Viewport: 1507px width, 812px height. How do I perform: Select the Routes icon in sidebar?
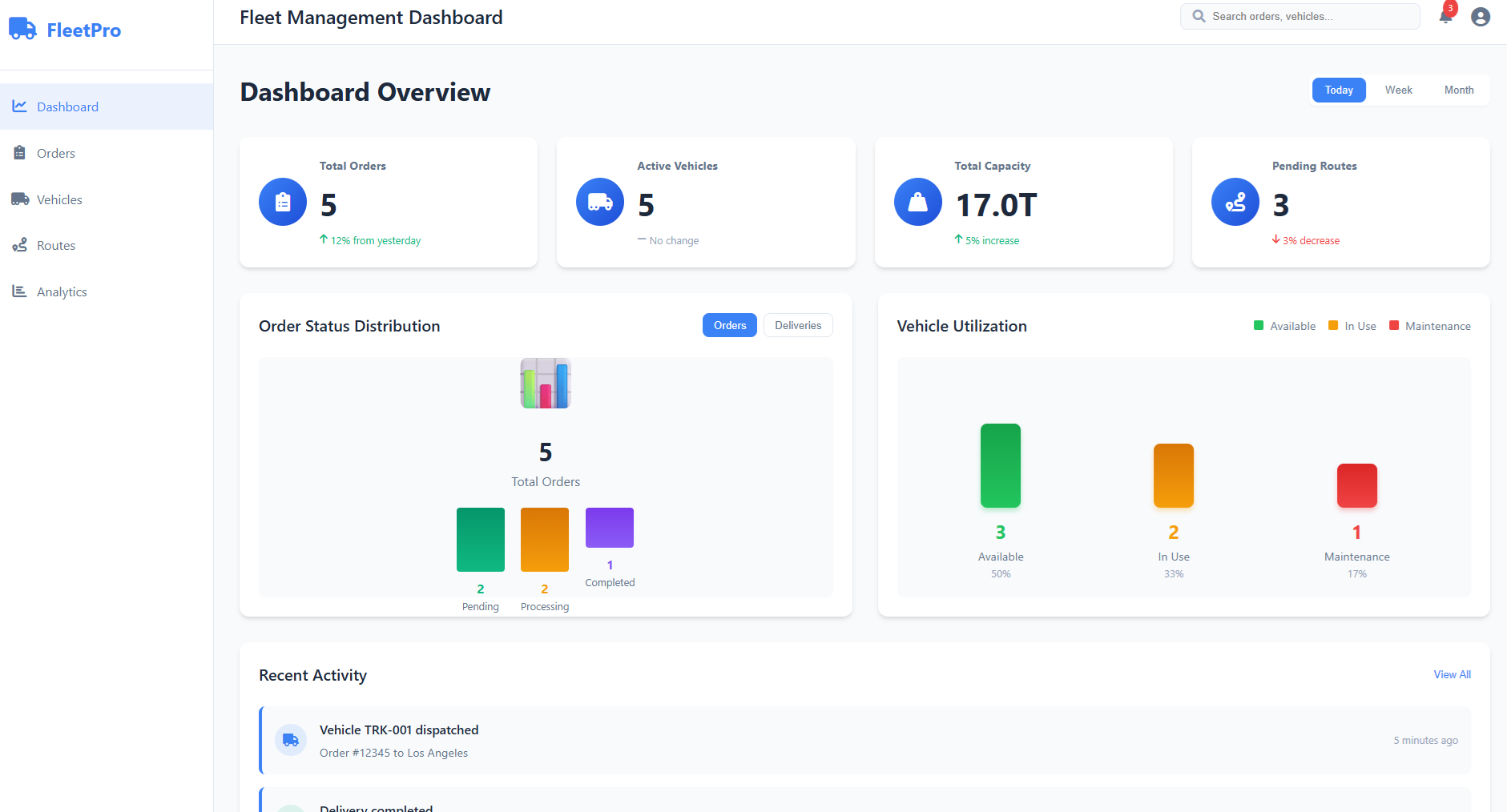point(19,245)
